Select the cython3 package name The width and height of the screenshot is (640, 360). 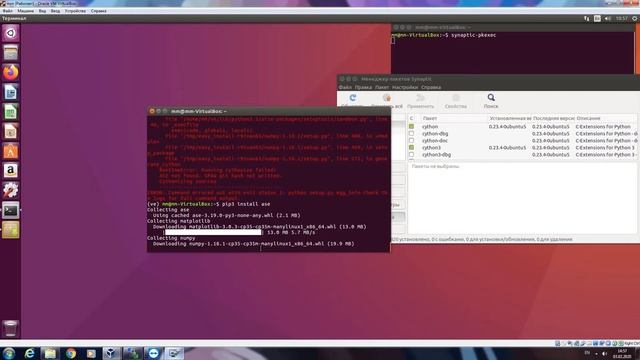(x=431, y=147)
